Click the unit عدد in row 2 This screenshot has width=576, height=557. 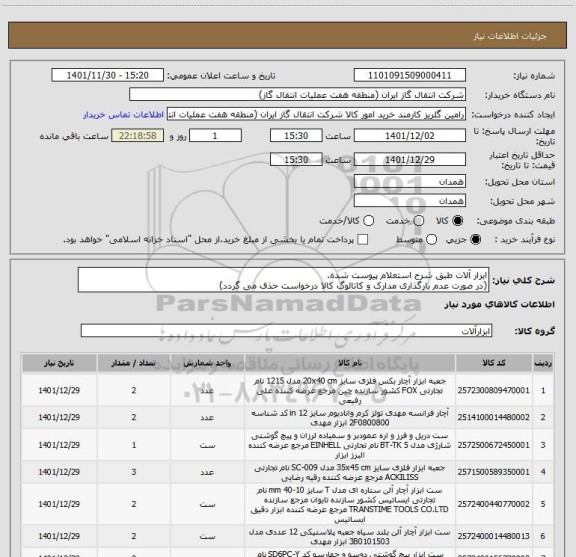207,417
